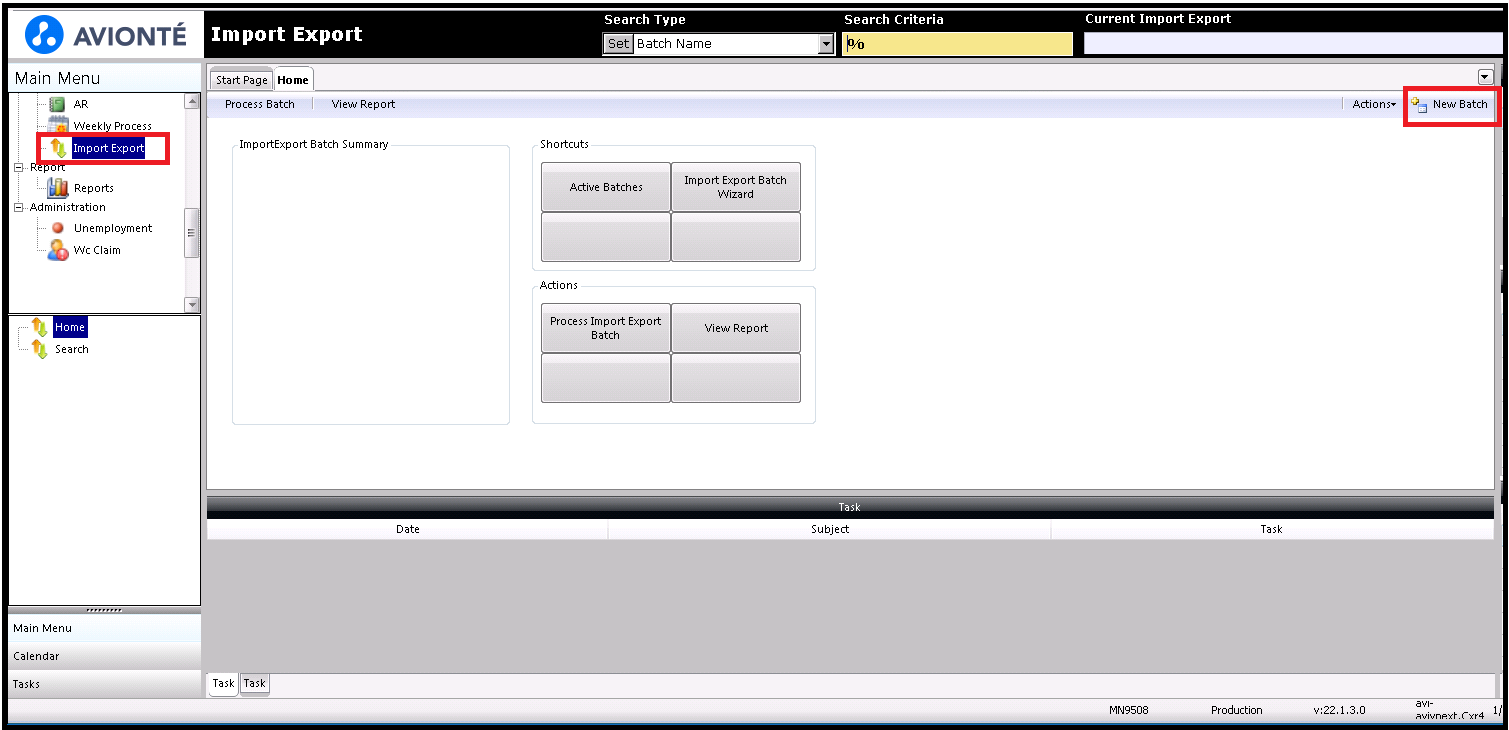Open Weekly Process in the Main Menu

pyautogui.click(x=113, y=126)
